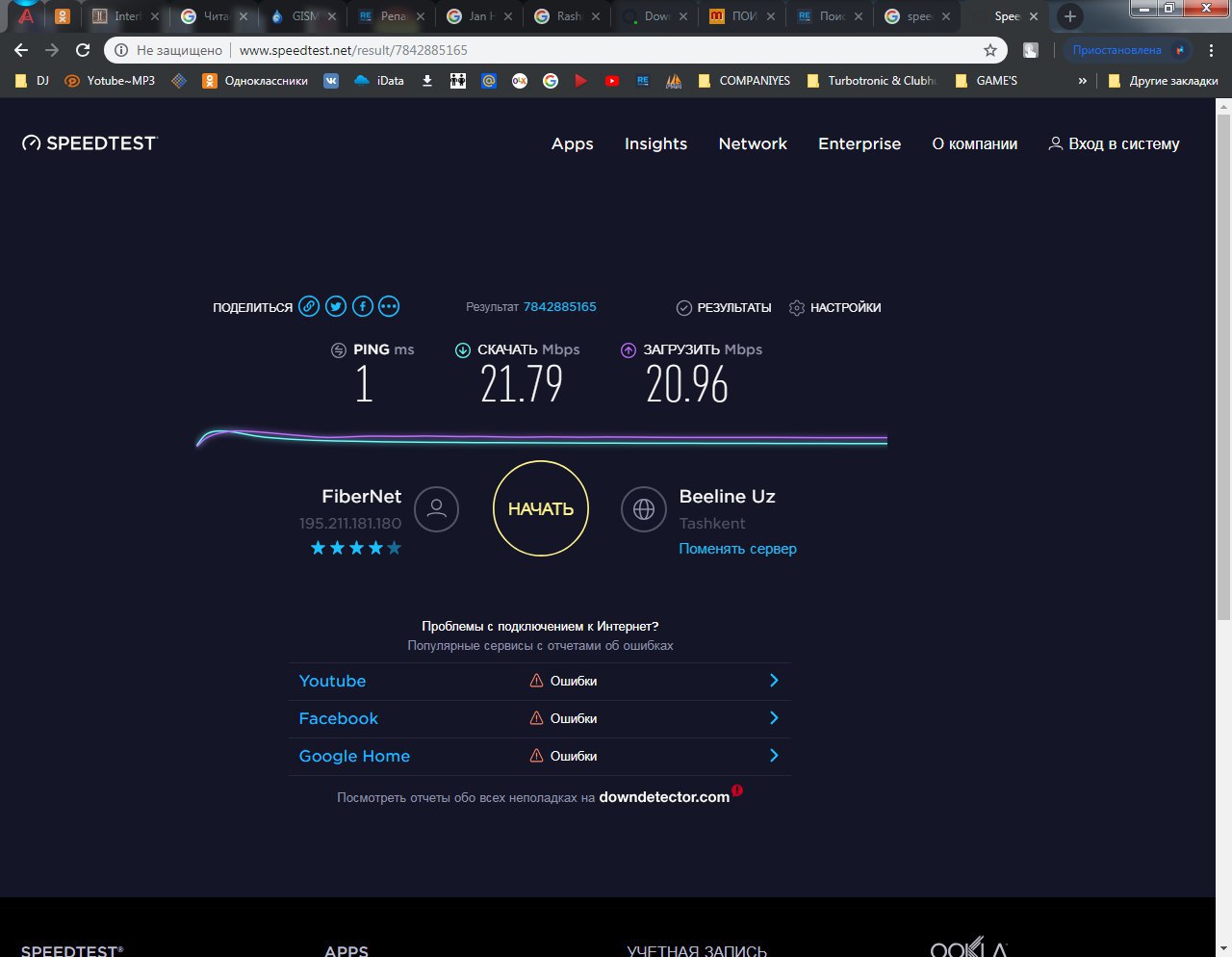Expand the Google Home outage row chevron
The height and width of the screenshot is (957, 1232).
(x=774, y=756)
